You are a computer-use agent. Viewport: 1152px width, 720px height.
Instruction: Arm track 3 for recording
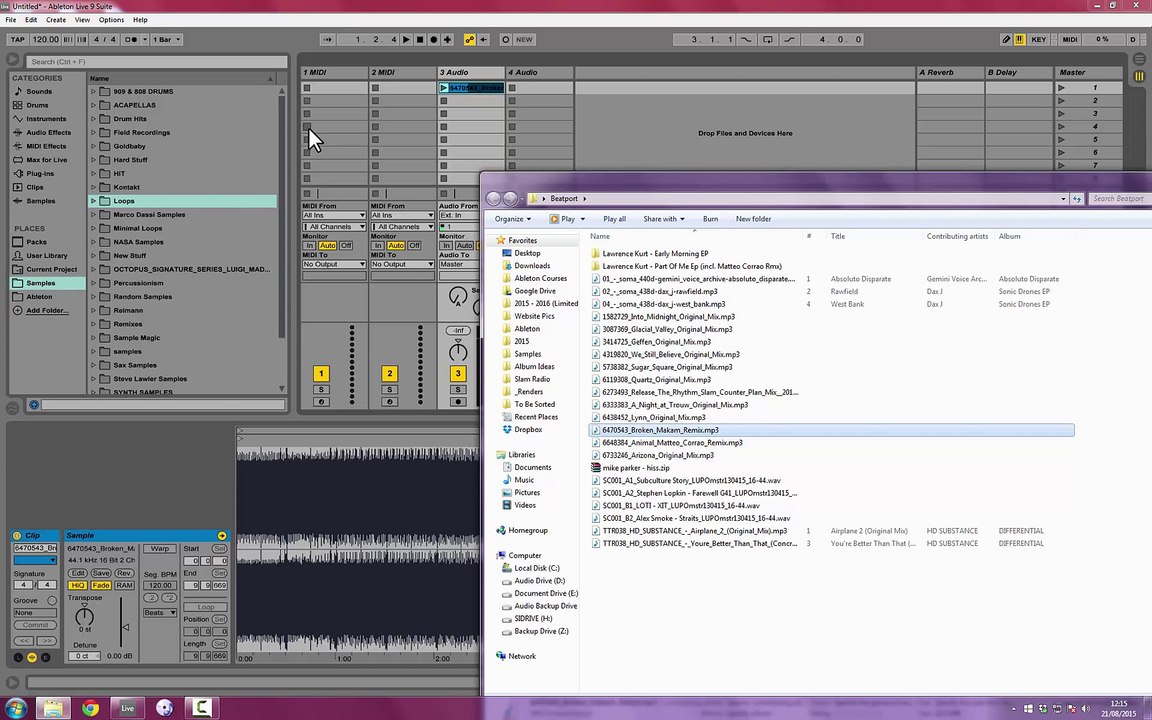[x=458, y=402]
